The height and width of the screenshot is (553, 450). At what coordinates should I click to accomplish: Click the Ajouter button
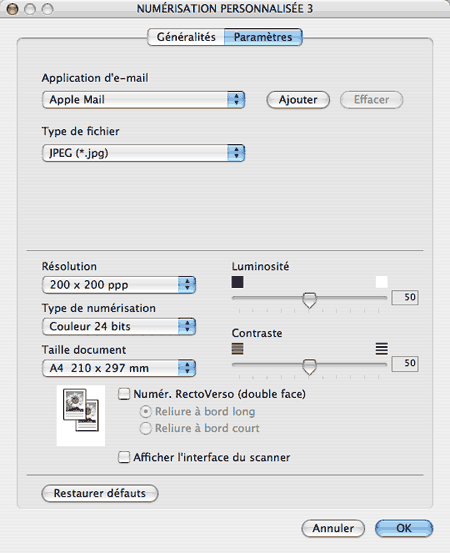pyautogui.click(x=298, y=100)
